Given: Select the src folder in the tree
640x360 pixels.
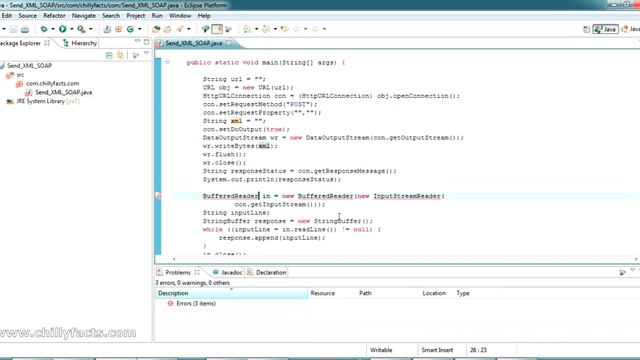Looking at the screenshot, I should (20, 75).
